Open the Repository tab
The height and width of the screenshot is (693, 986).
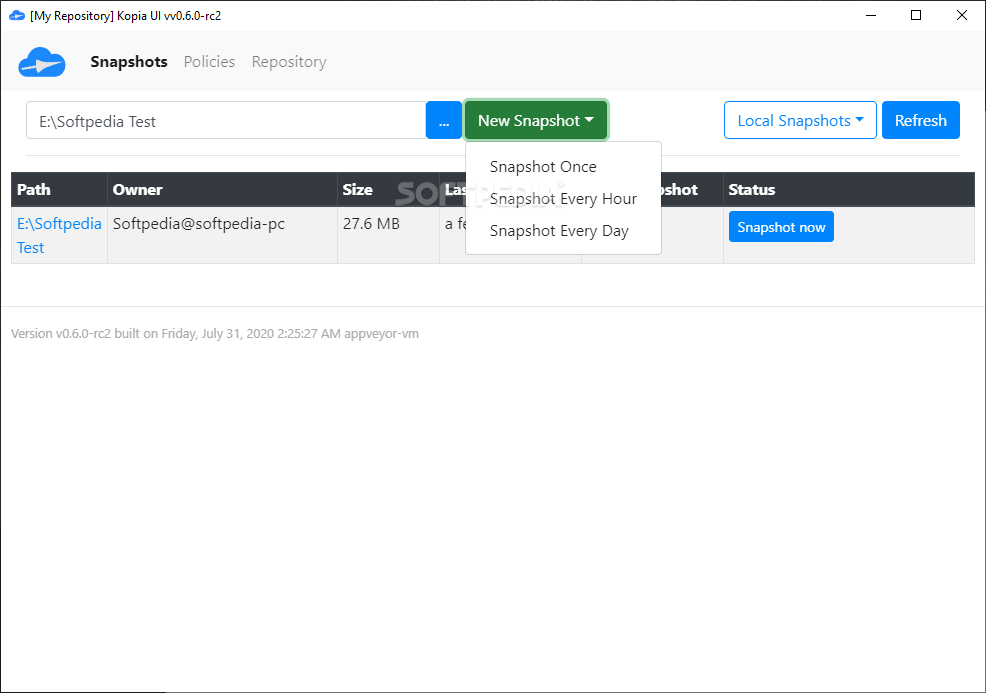[x=288, y=61]
